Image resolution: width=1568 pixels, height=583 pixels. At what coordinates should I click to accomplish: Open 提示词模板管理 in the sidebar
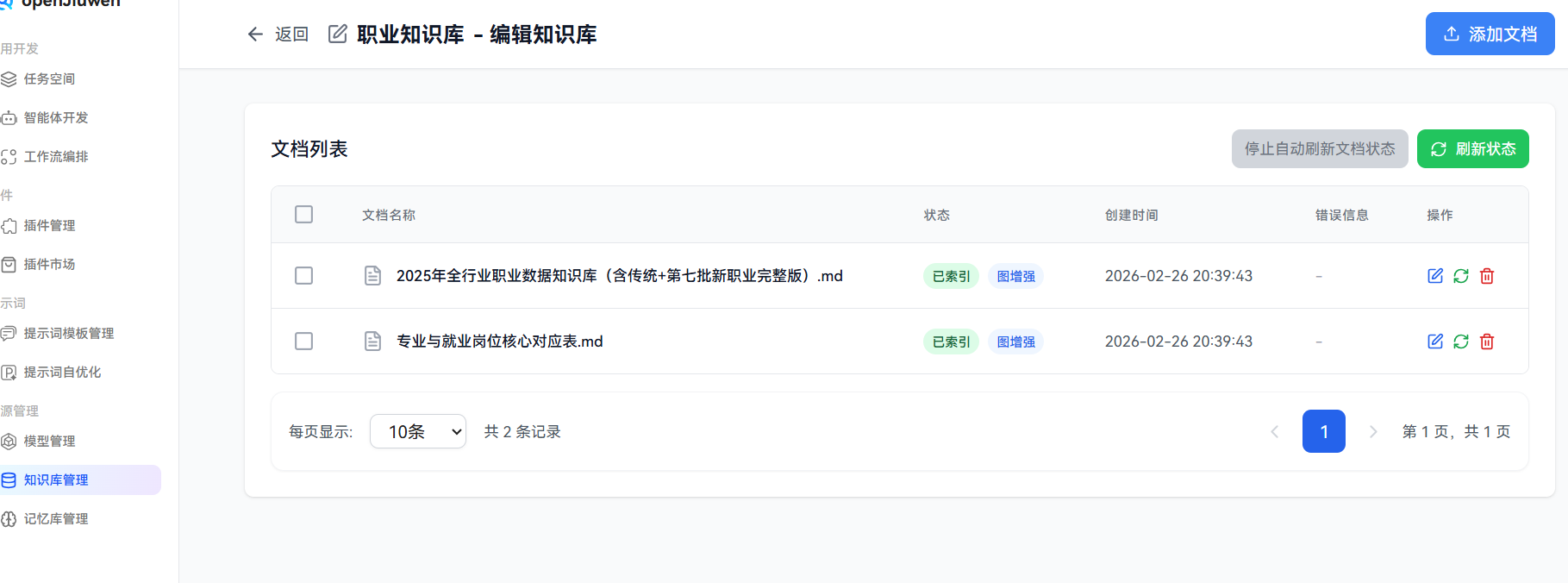(69, 334)
